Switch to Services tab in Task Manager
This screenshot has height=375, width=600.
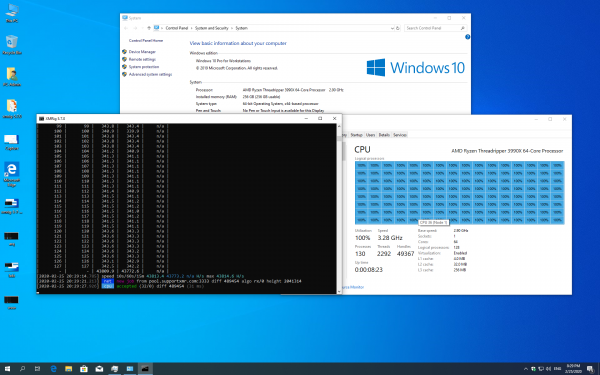pos(399,135)
